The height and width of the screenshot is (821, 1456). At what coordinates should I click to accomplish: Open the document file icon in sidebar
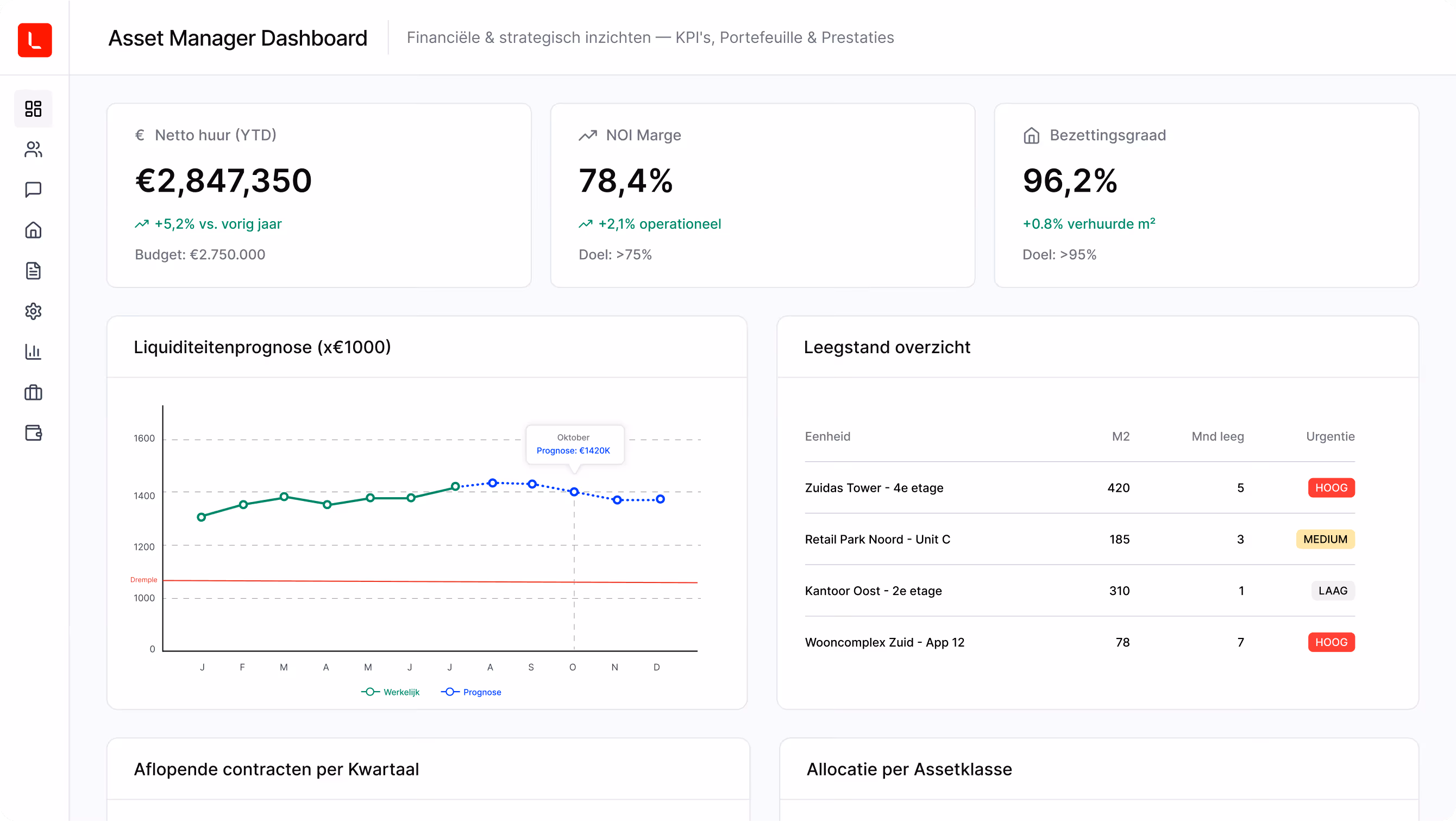33,271
